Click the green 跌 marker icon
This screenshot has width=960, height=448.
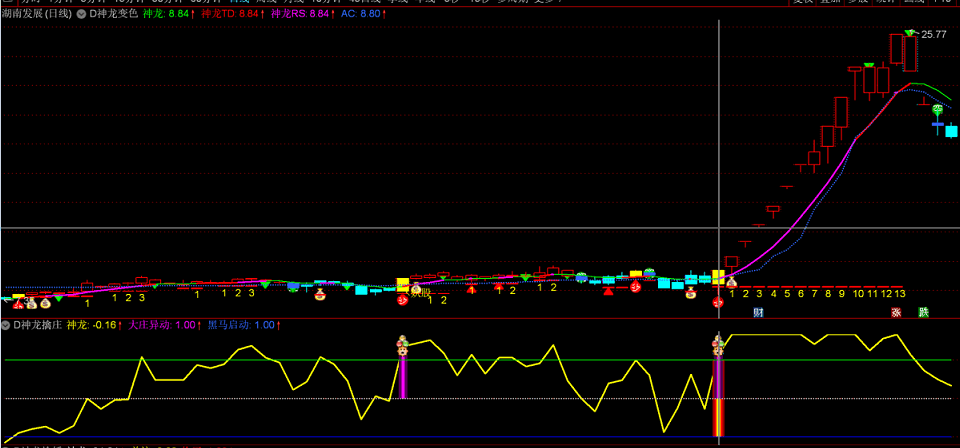[x=923, y=312]
